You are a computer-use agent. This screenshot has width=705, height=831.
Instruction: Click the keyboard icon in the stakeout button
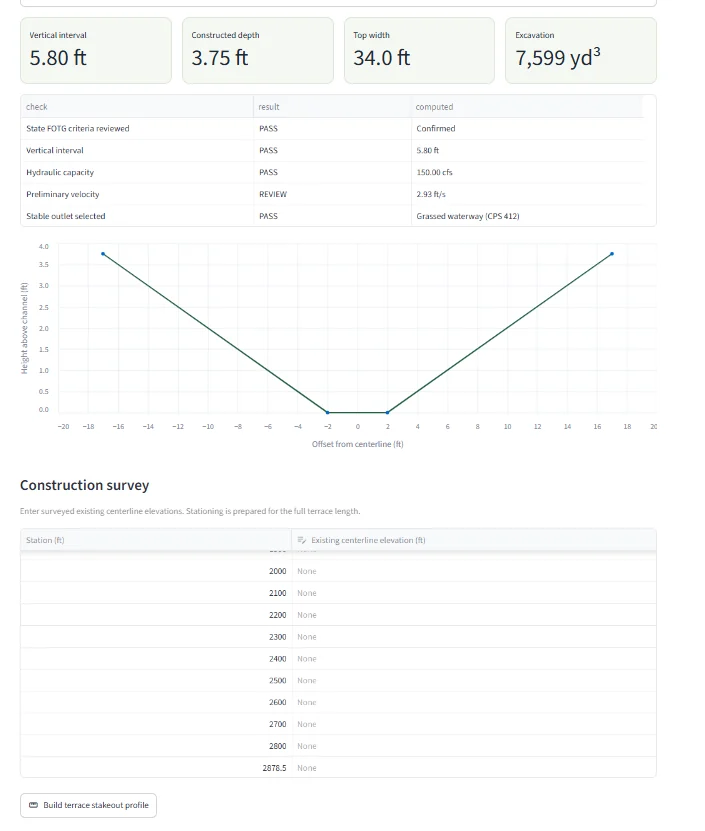[33, 805]
